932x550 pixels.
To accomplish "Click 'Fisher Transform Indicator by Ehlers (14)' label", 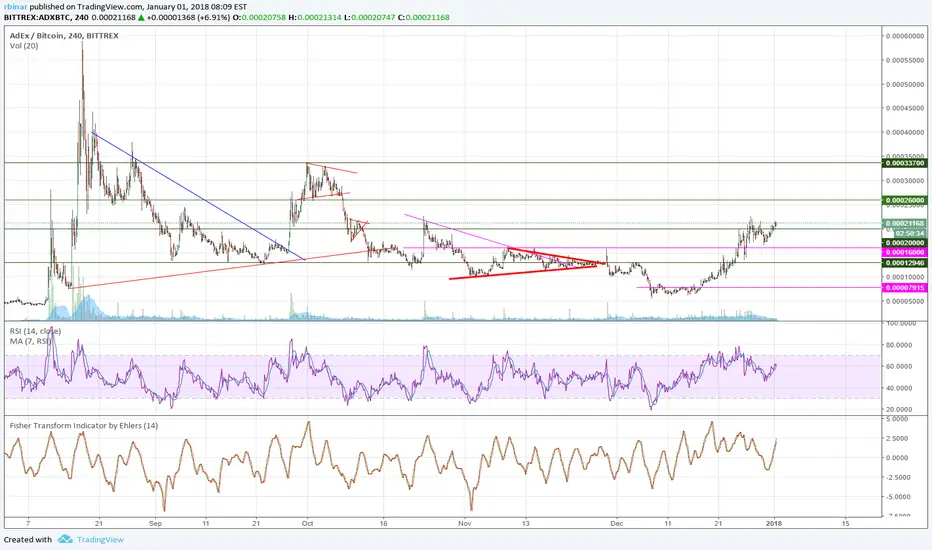I will (x=84, y=425).
